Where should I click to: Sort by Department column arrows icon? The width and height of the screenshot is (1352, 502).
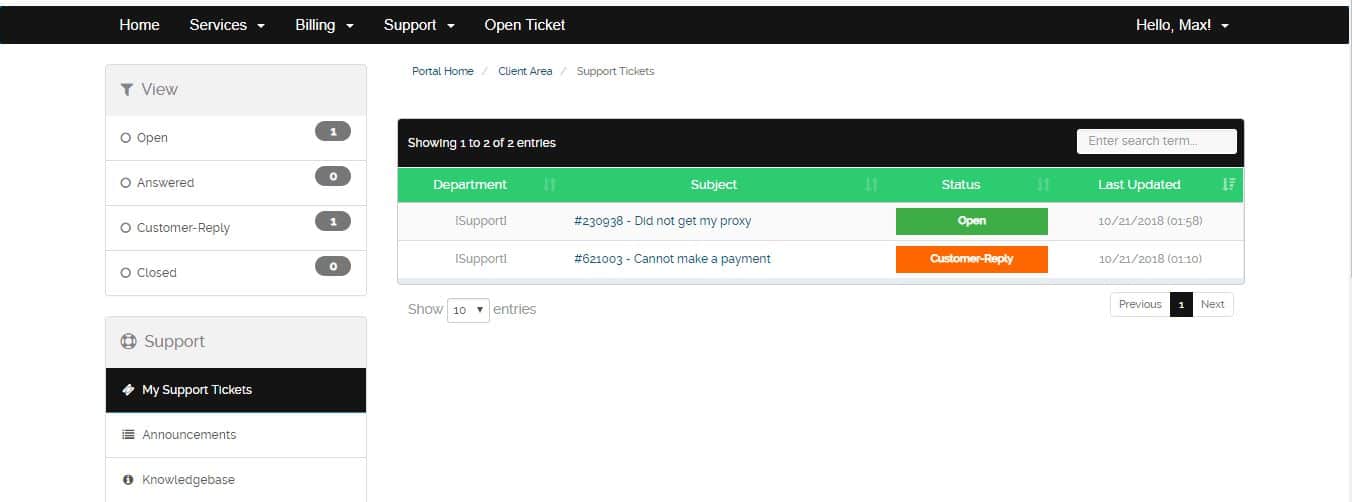coord(549,185)
